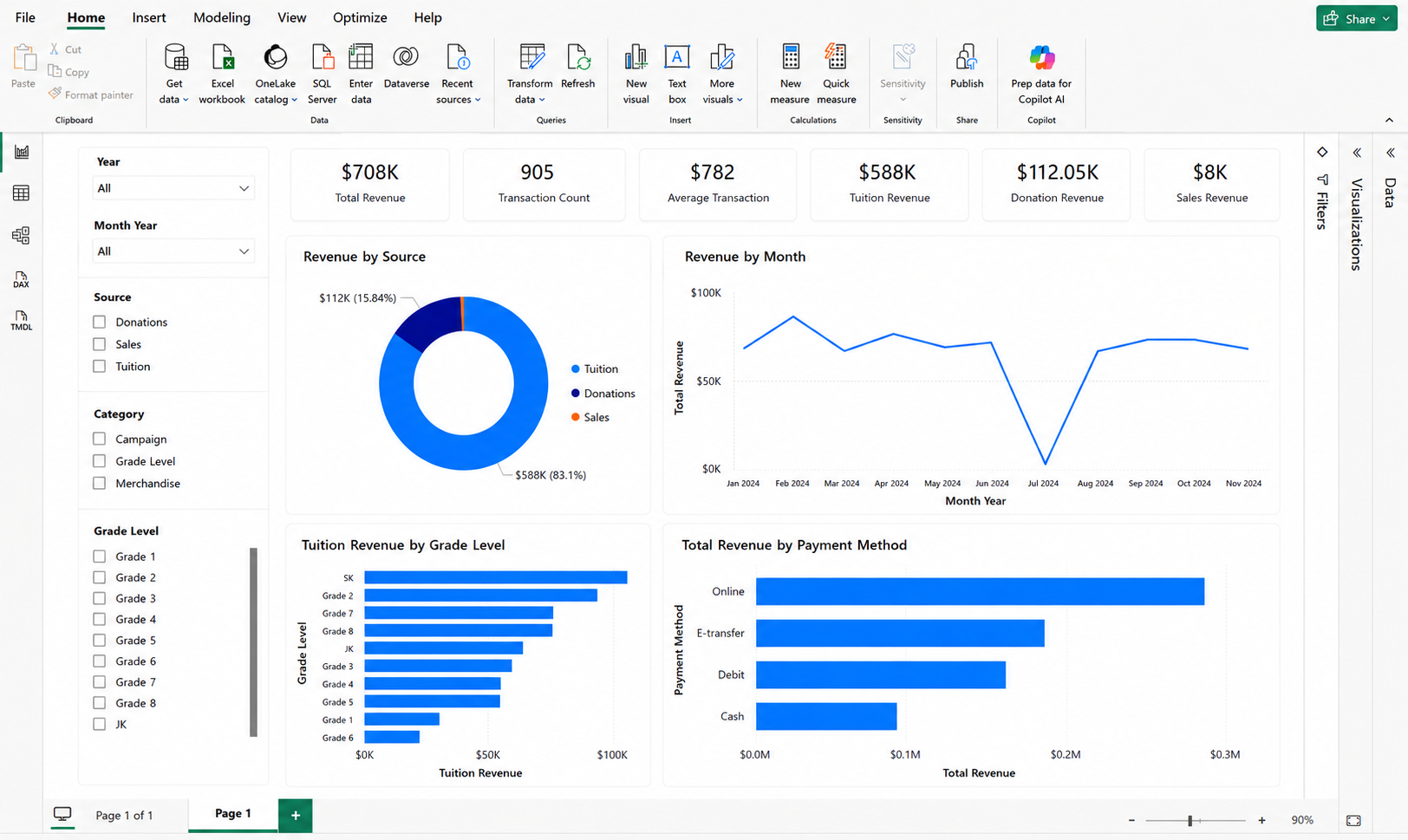The width and height of the screenshot is (1408, 840).
Task: Add a new report page
Action: click(296, 816)
